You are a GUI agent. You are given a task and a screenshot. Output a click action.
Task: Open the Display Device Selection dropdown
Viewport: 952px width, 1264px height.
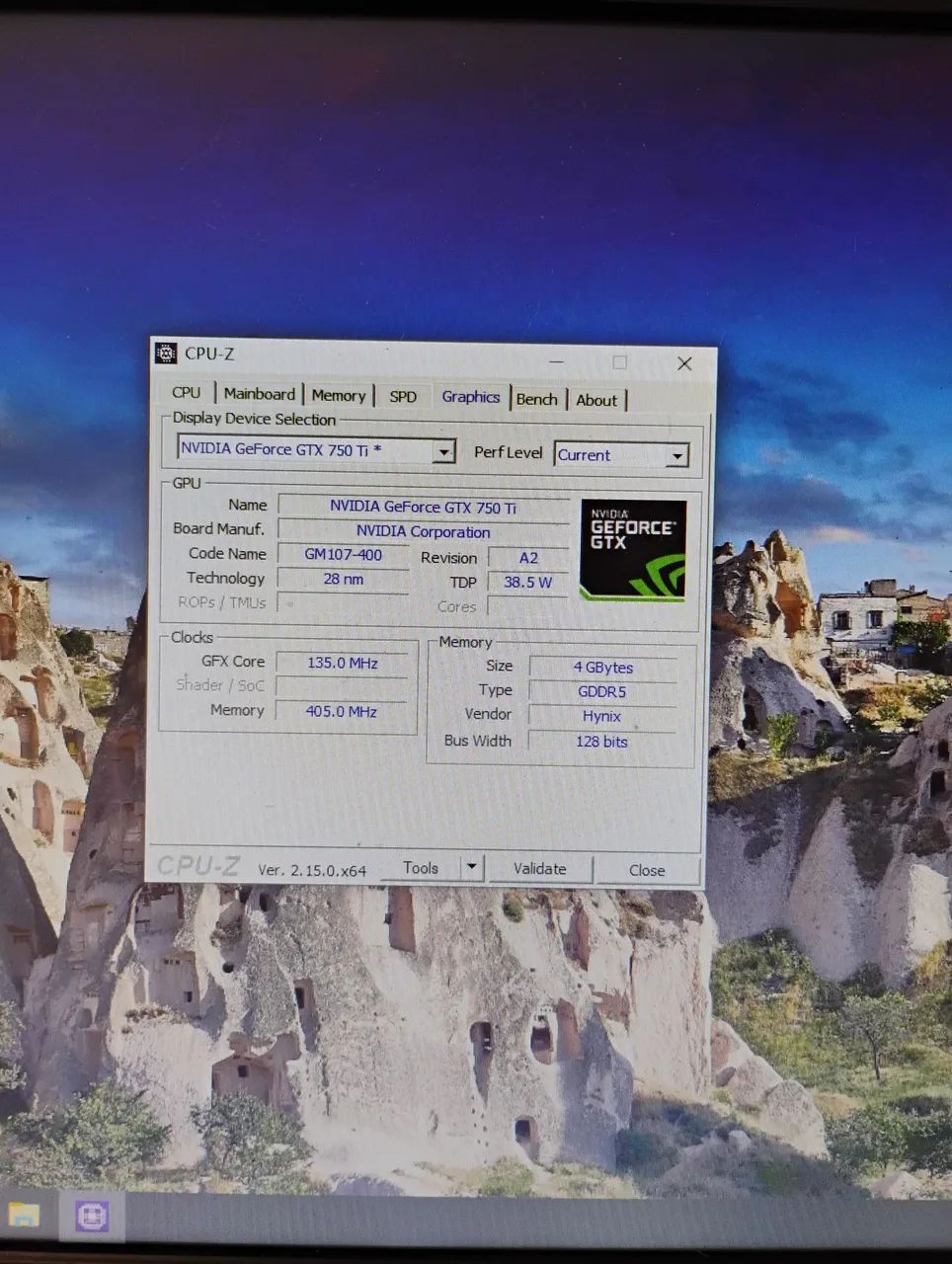444,450
